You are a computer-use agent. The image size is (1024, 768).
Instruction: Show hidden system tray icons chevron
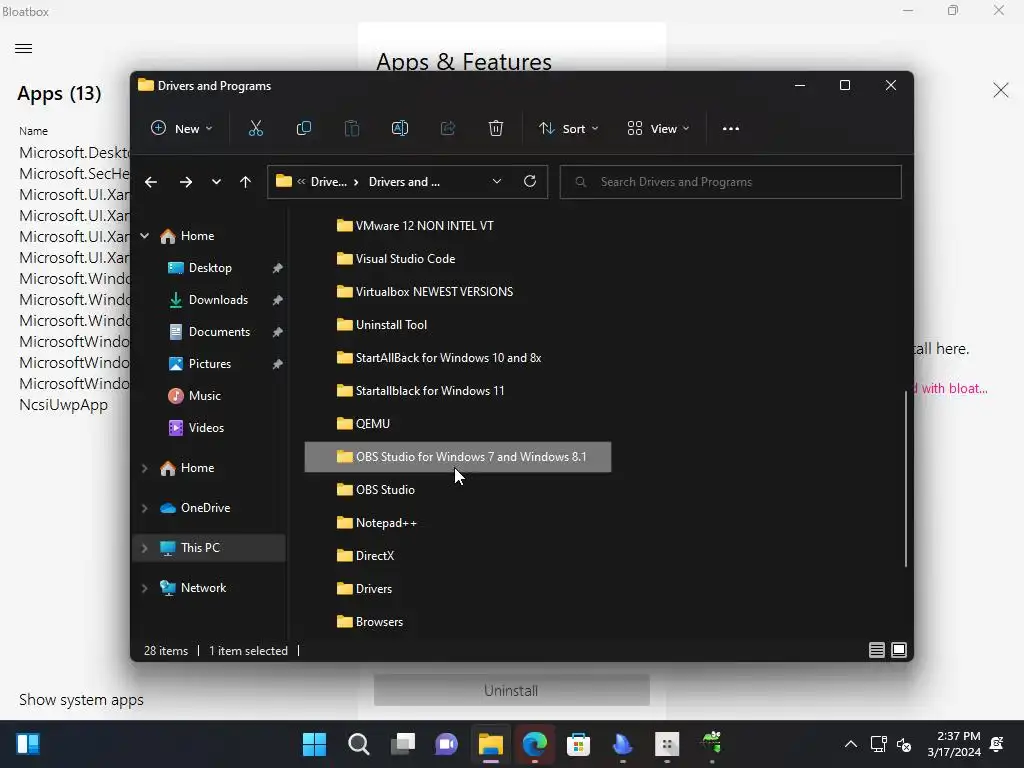[x=850, y=744]
